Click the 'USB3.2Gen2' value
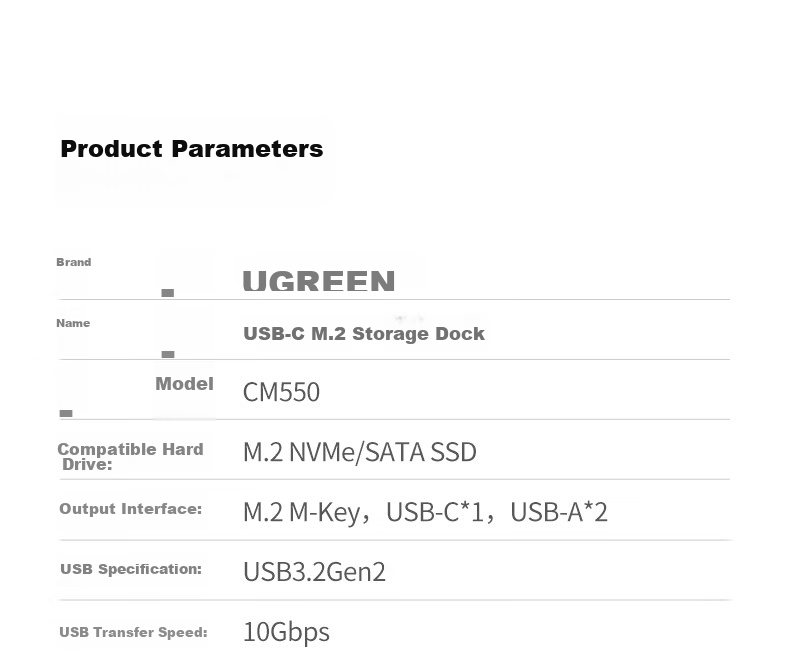 [314, 572]
